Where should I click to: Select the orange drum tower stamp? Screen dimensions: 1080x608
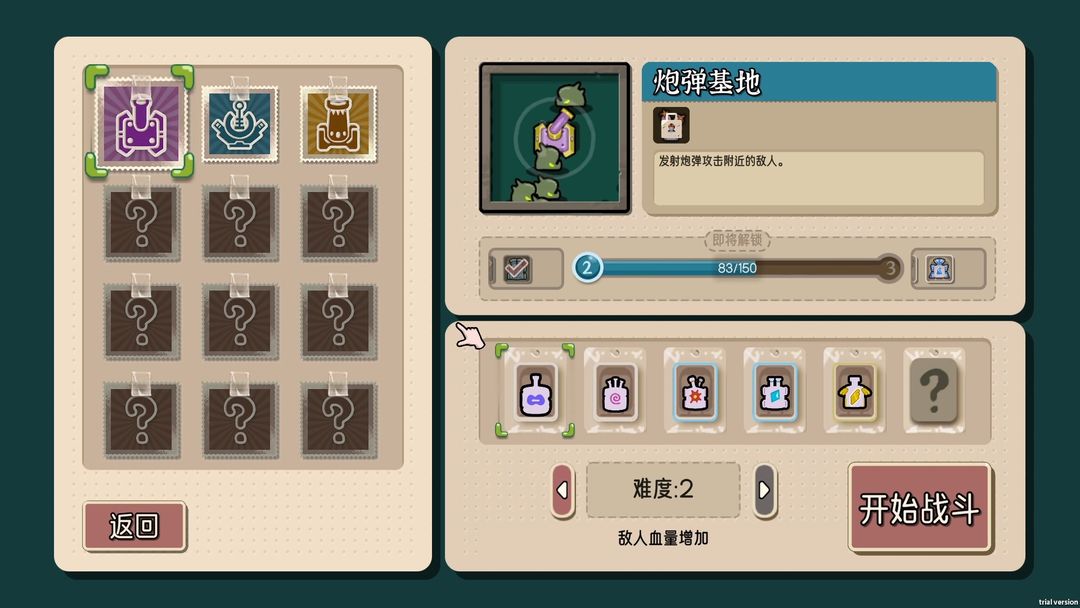pyautogui.click(x=338, y=124)
